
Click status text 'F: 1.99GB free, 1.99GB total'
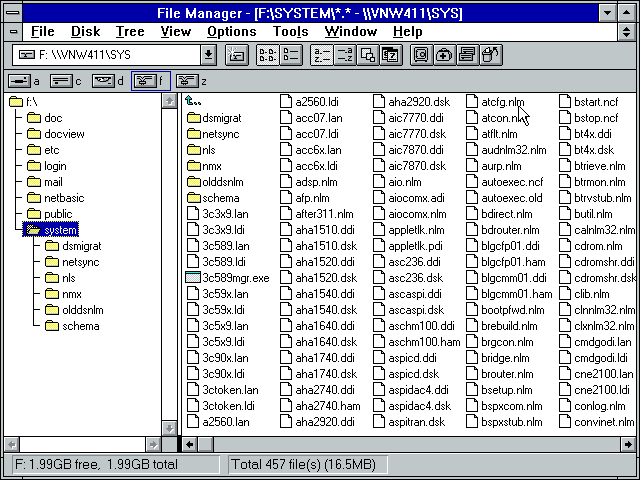coord(96,464)
